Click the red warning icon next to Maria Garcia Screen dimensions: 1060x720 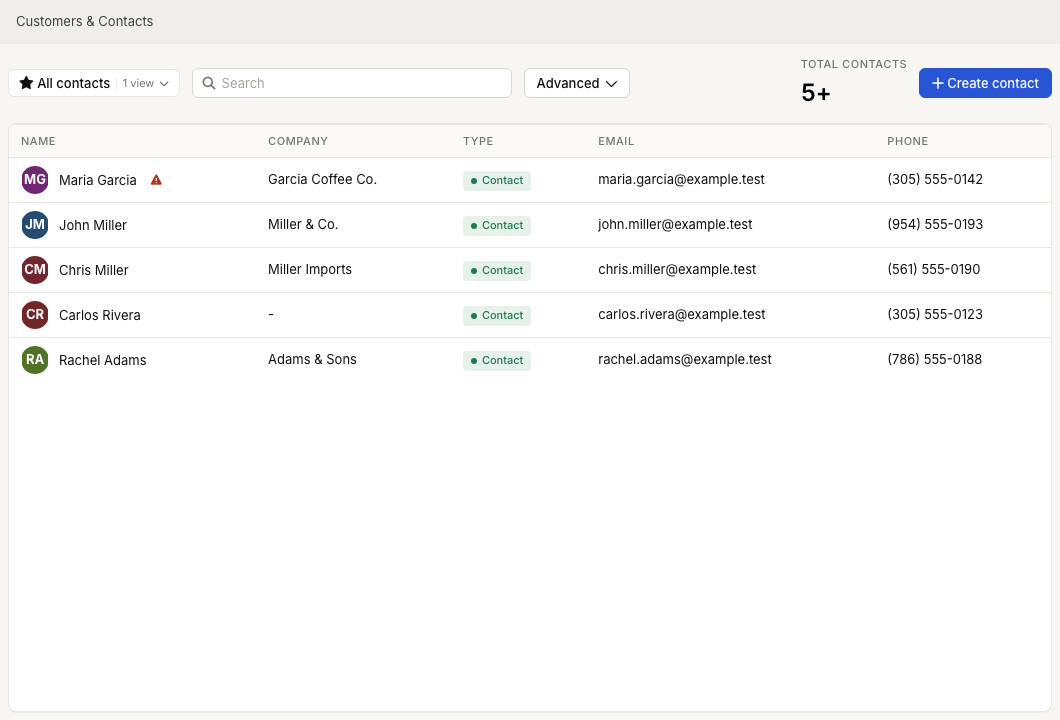tap(156, 180)
